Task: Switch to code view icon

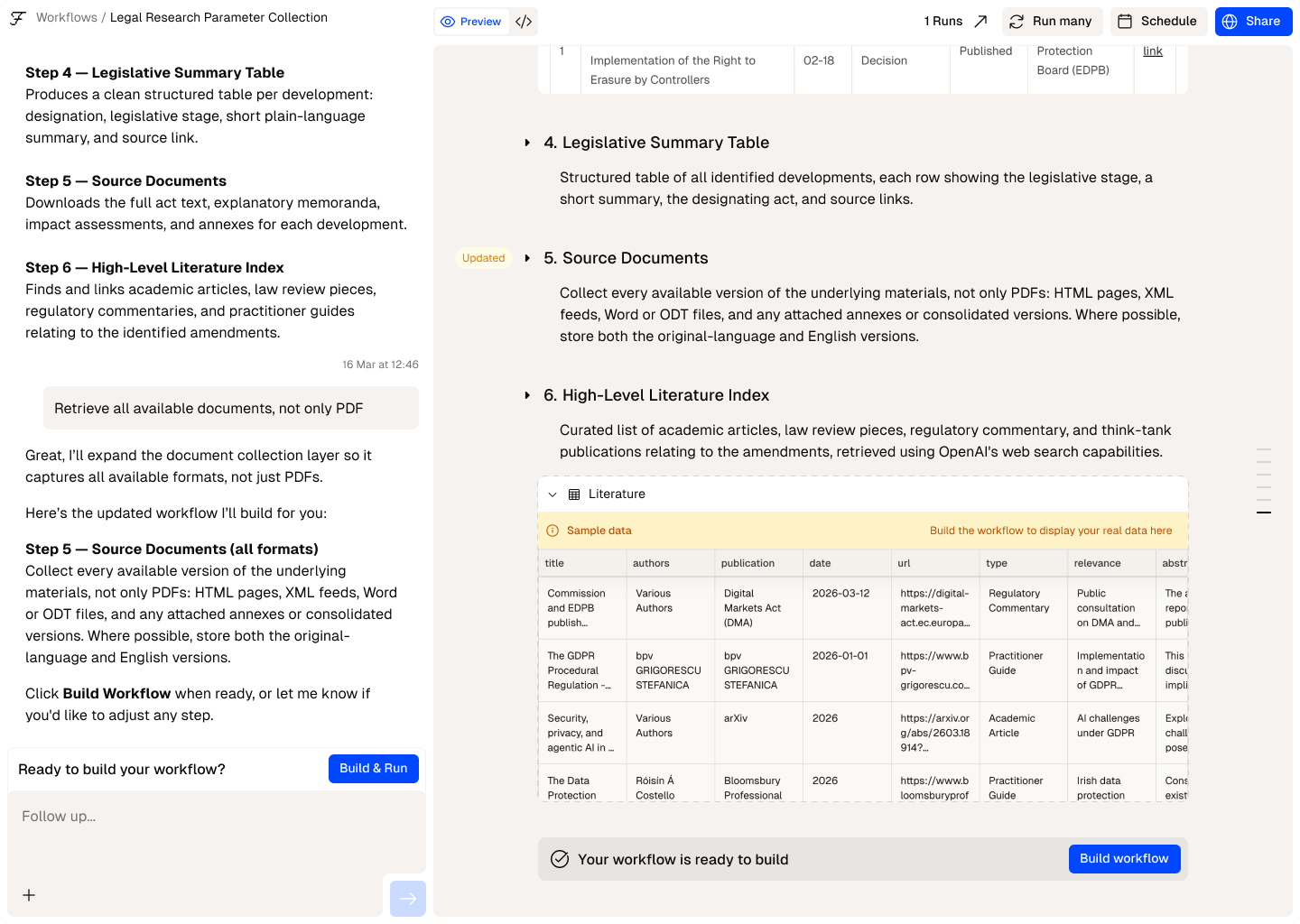Action: tap(524, 22)
